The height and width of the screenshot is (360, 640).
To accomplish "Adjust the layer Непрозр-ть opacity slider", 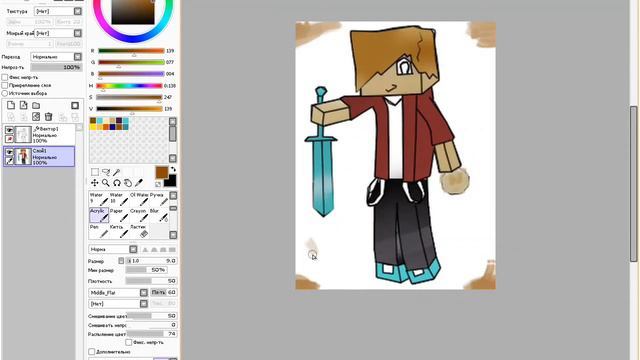I will click(56, 67).
